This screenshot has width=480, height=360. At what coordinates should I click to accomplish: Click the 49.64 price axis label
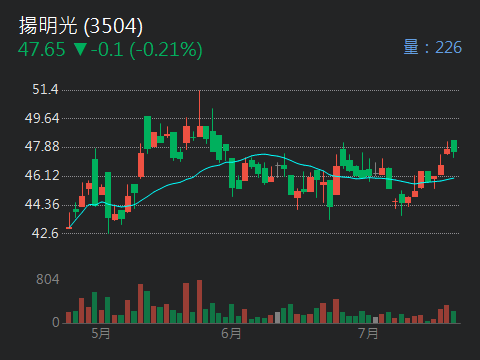pos(42,118)
